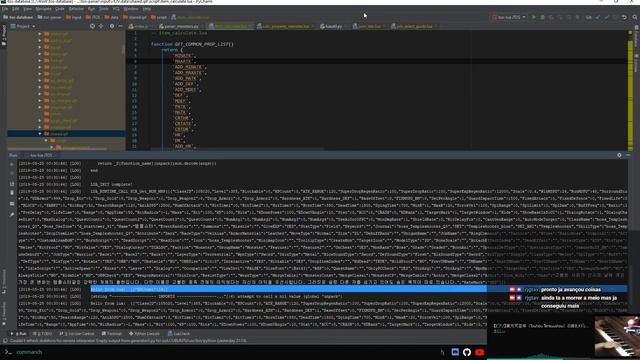Image resolution: width=640 pixels, height=360 pixels.
Task: Click the locate/scroll-from-source target icon
Action: [92, 26]
